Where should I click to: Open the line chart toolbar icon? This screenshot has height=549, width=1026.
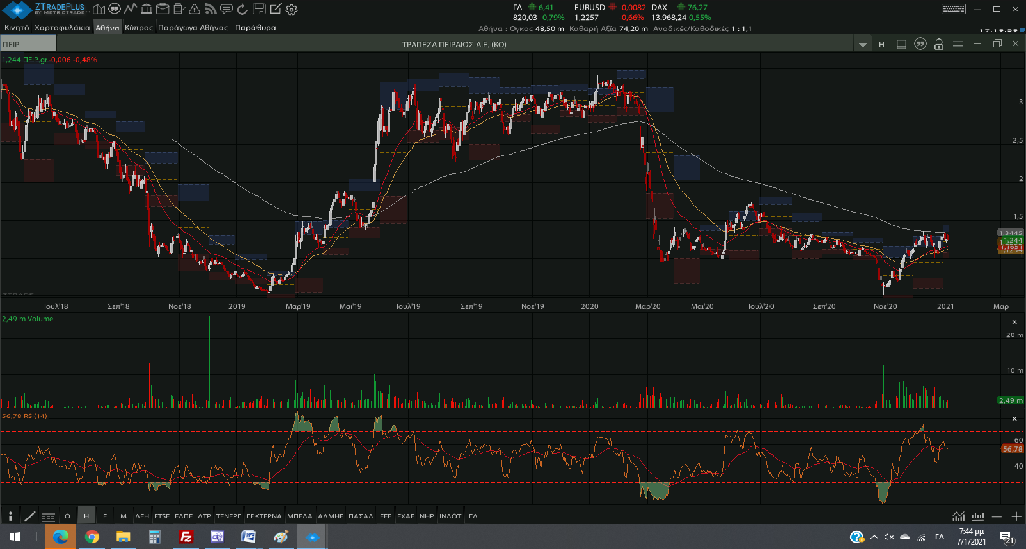[131, 9]
